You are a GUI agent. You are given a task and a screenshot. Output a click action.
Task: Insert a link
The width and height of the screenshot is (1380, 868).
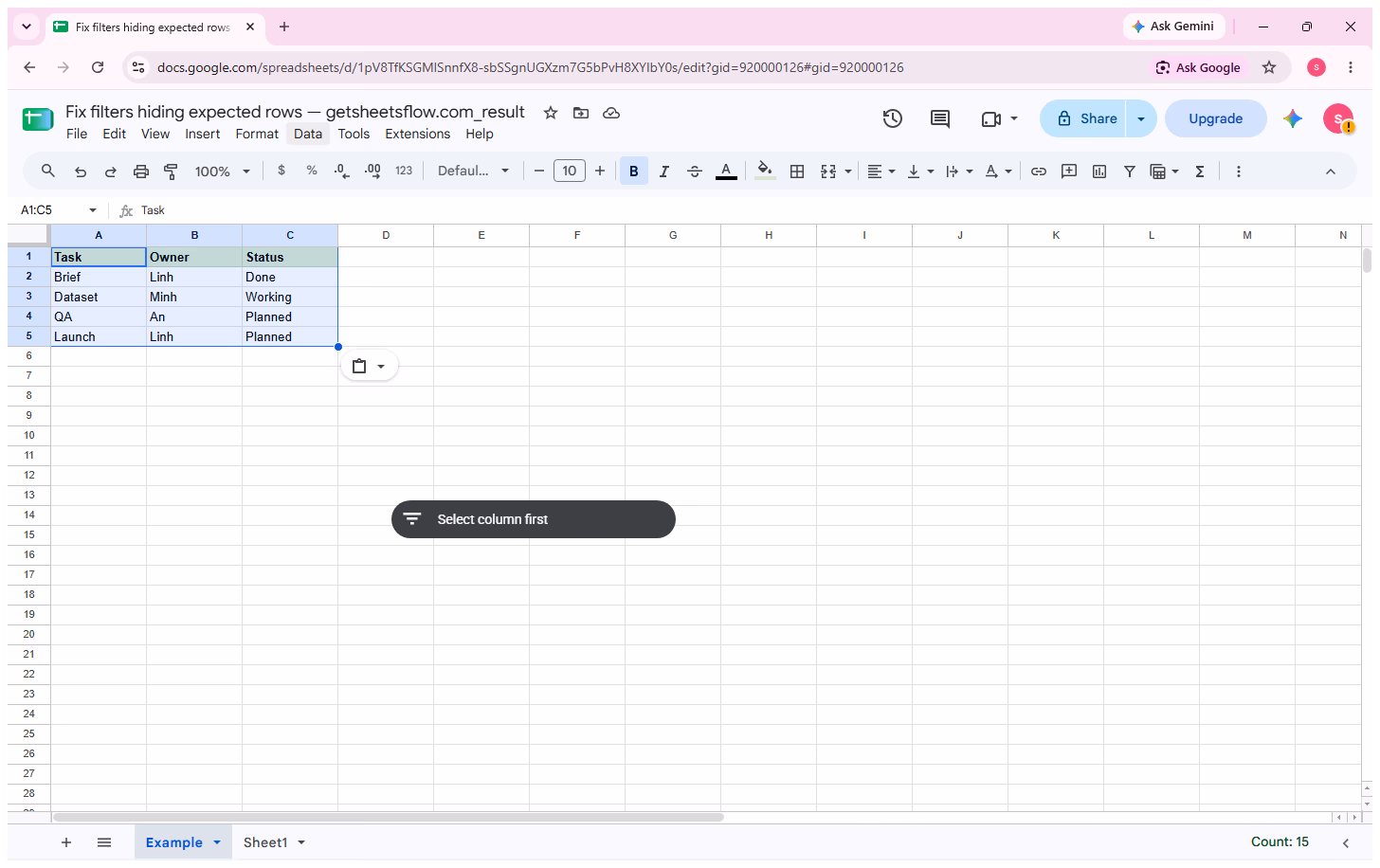click(x=1039, y=172)
